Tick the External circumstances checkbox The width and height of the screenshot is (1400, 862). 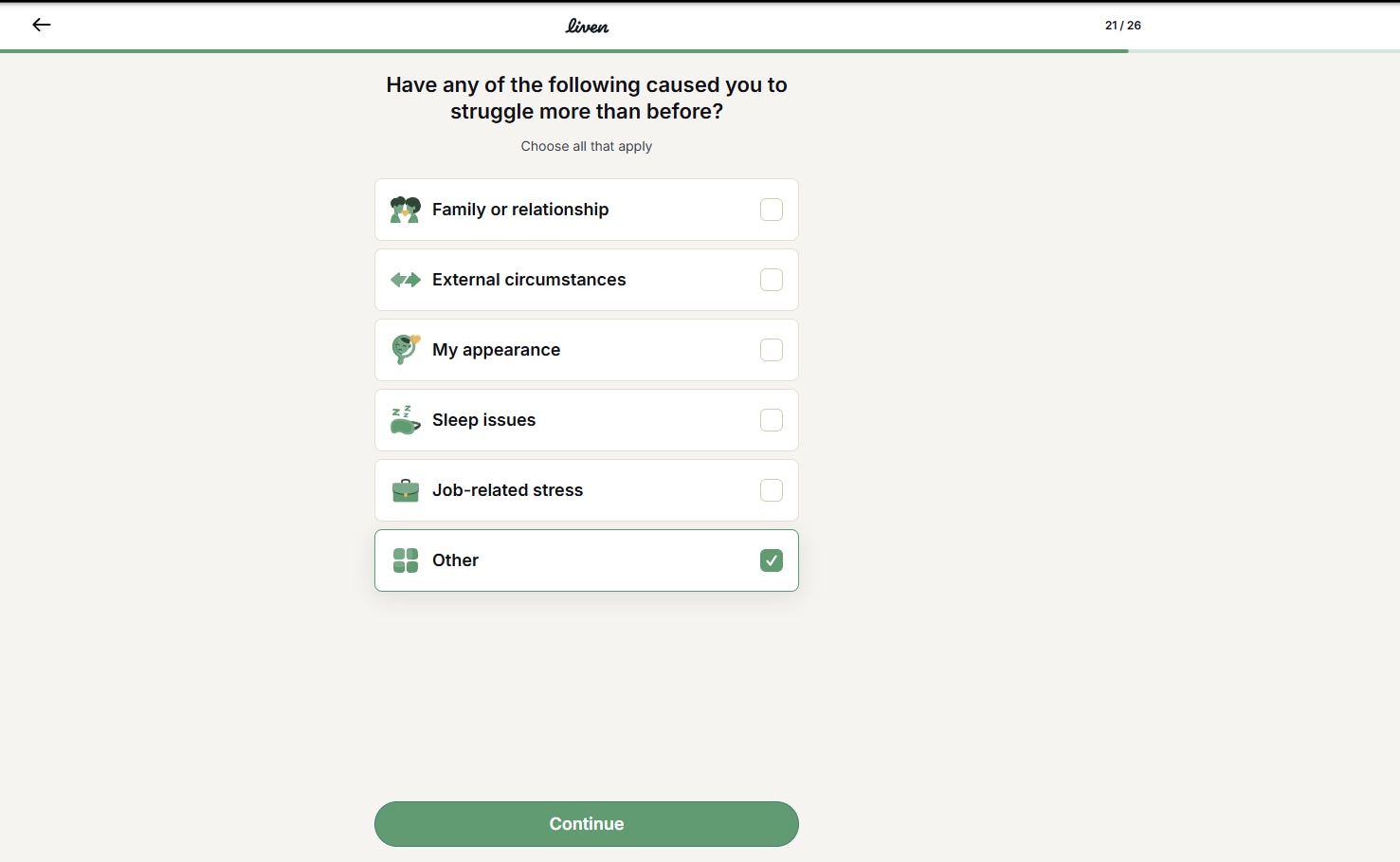[x=772, y=280]
